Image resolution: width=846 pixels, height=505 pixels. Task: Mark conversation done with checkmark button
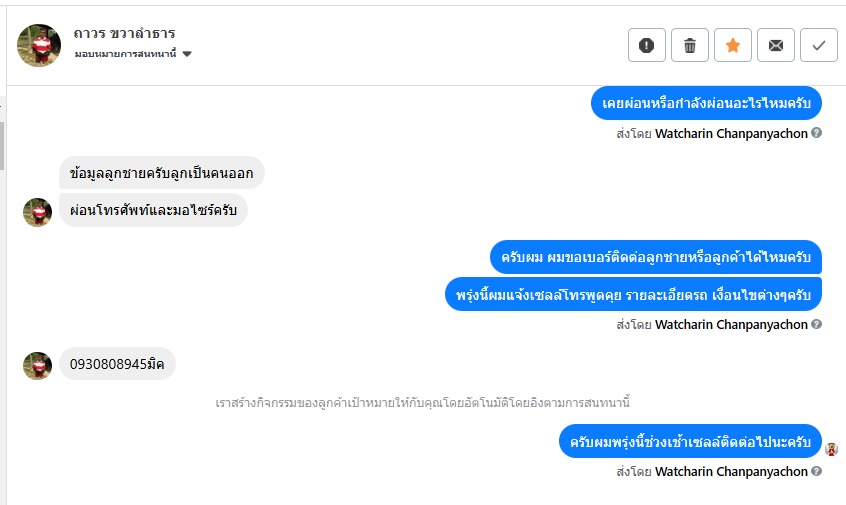pyautogui.click(x=819, y=45)
